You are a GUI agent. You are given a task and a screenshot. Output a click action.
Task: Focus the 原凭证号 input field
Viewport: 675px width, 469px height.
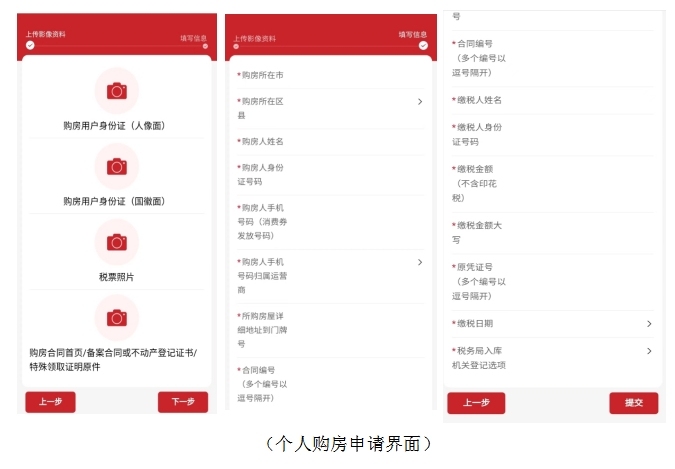tap(552, 281)
